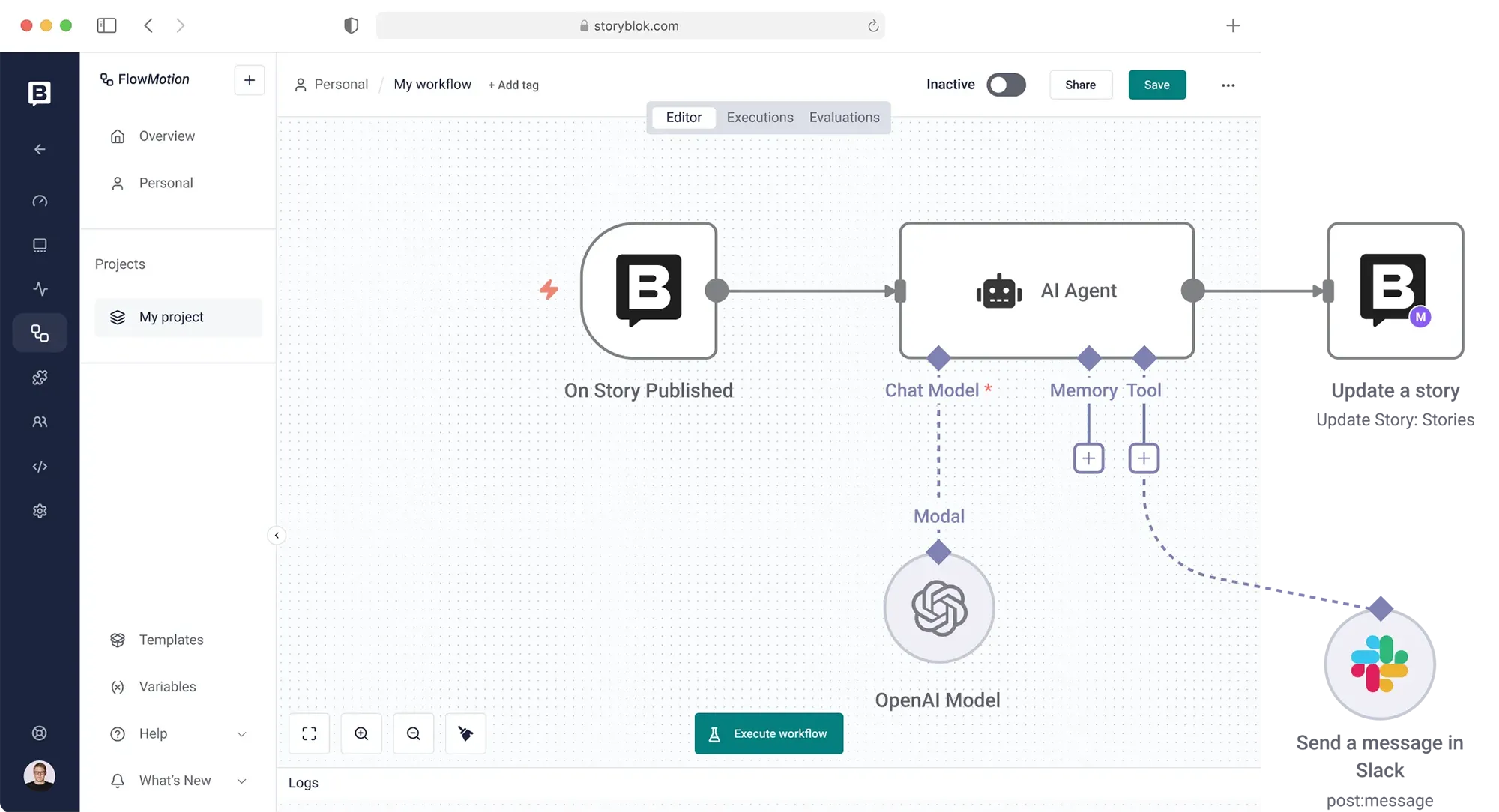This screenshot has height=812, width=1499.
Task: Add a Memory node with plus button
Action: pyautogui.click(x=1089, y=458)
